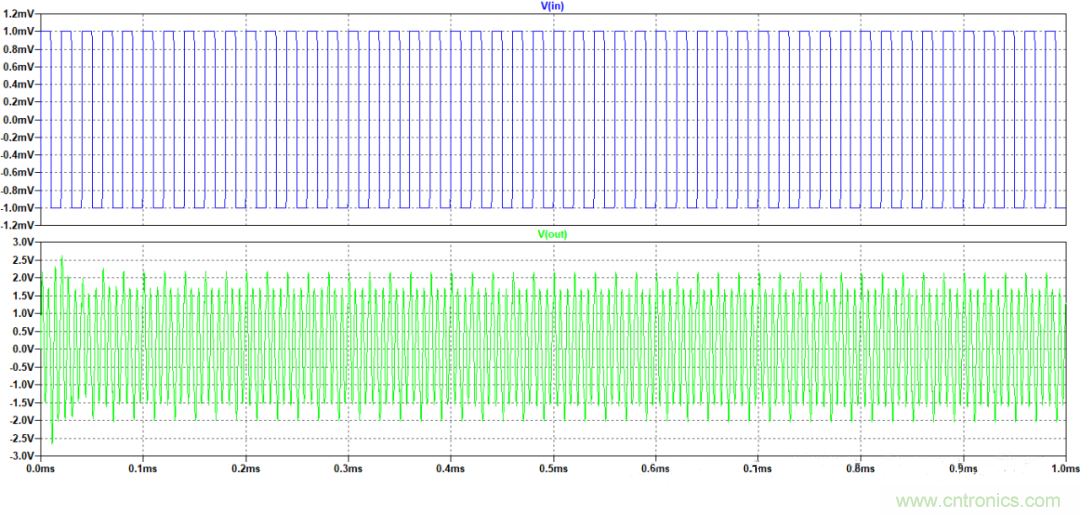Screen dimensions: 1080x516
Task: Click the 0.8ms time axis label
Action: point(859,468)
